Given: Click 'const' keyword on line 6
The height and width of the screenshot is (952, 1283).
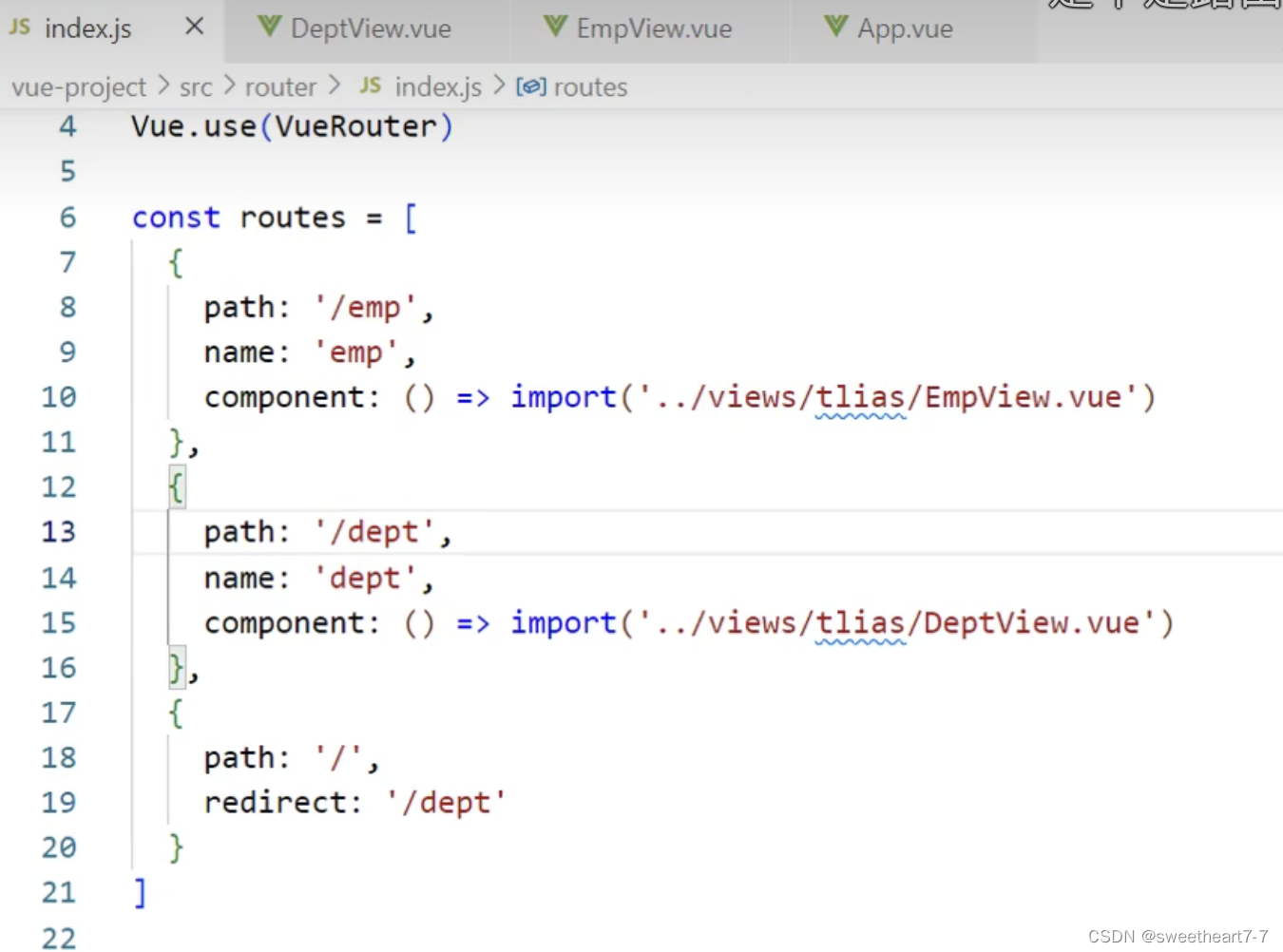Looking at the screenshot, I should 176,218.
